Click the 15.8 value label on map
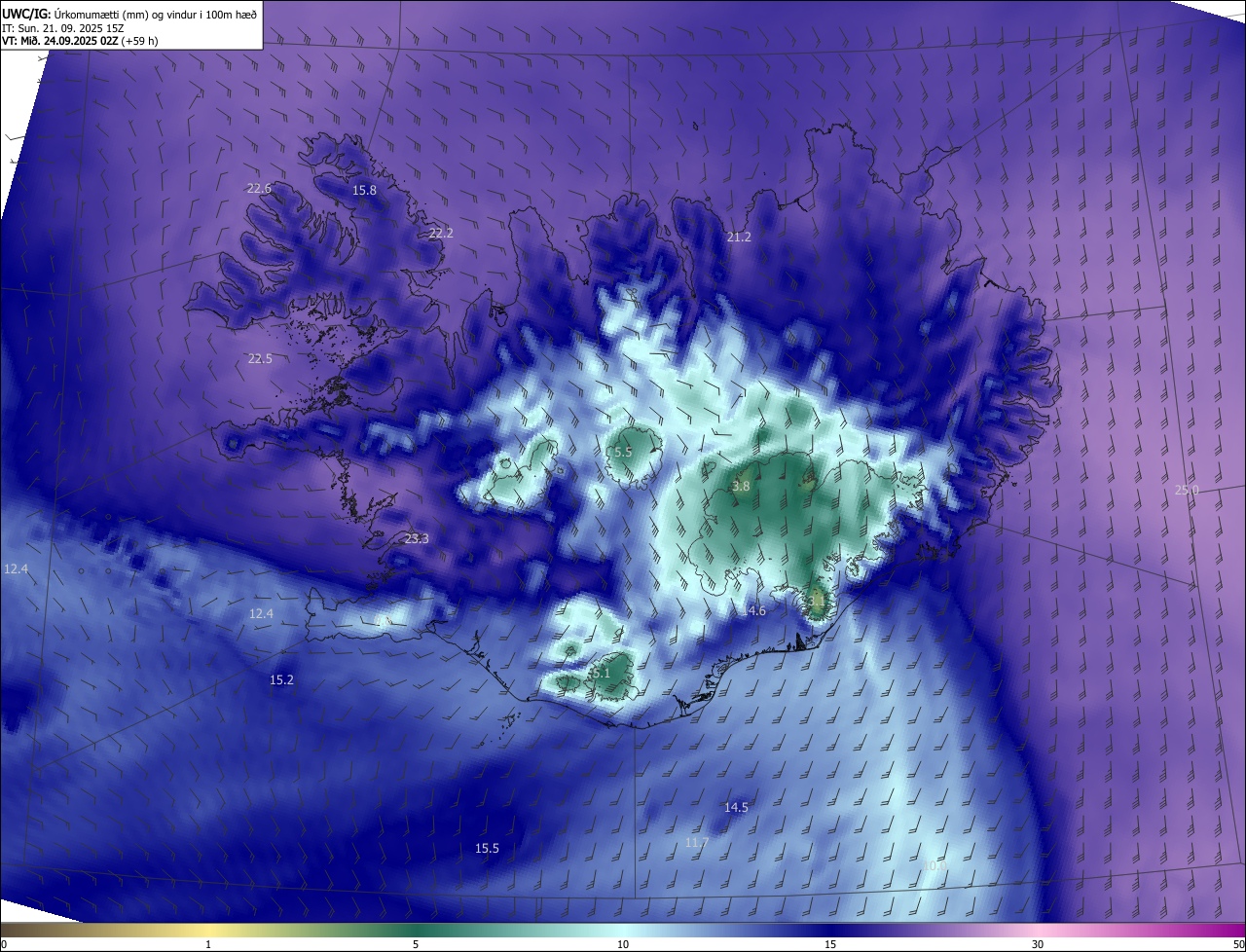This screenshot has width=1246, height=952. click(x=364, y=190)
